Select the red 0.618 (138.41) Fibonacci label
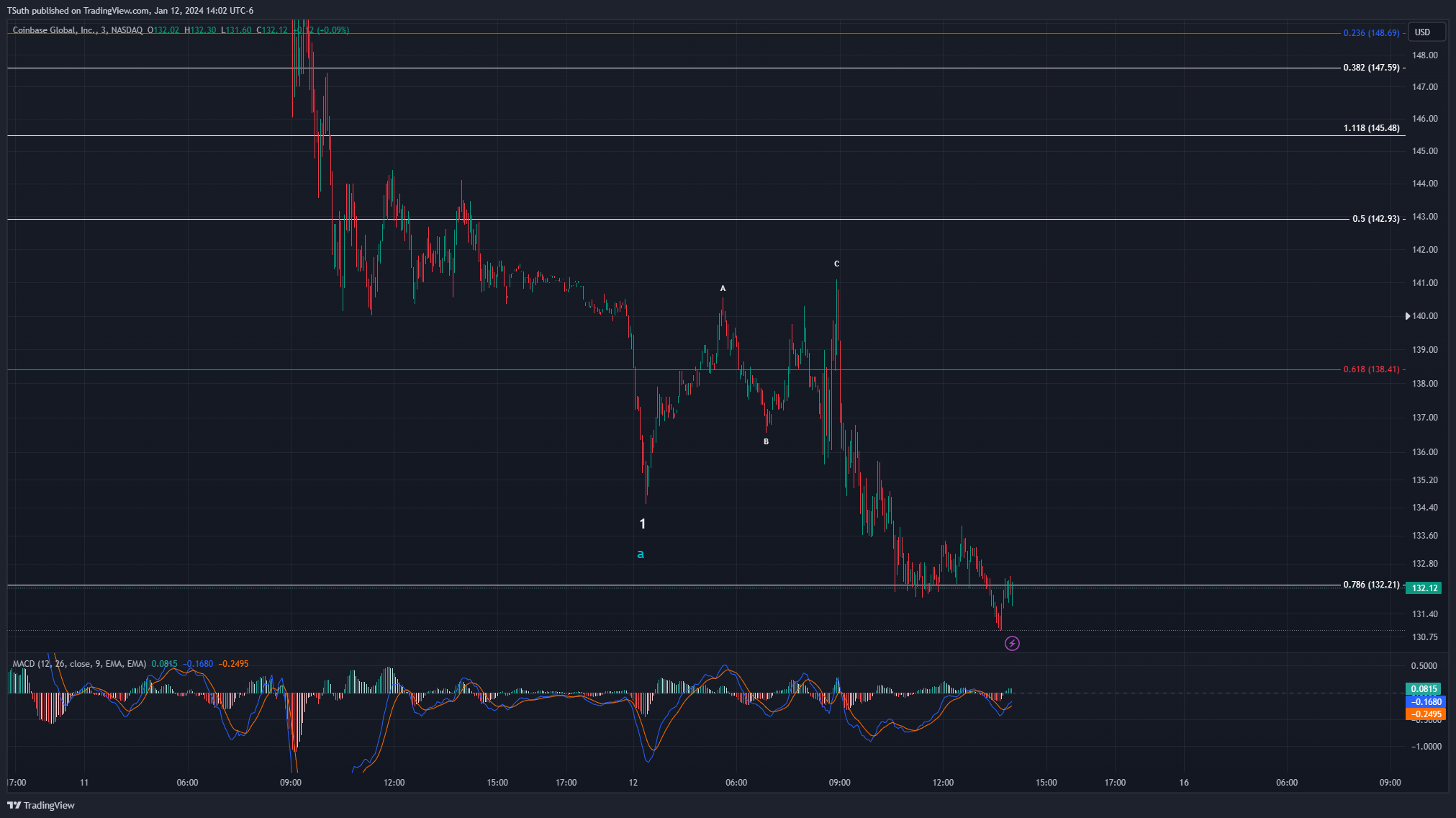The width and height of the screenshot is (1456, 818). coord(1371,369)
